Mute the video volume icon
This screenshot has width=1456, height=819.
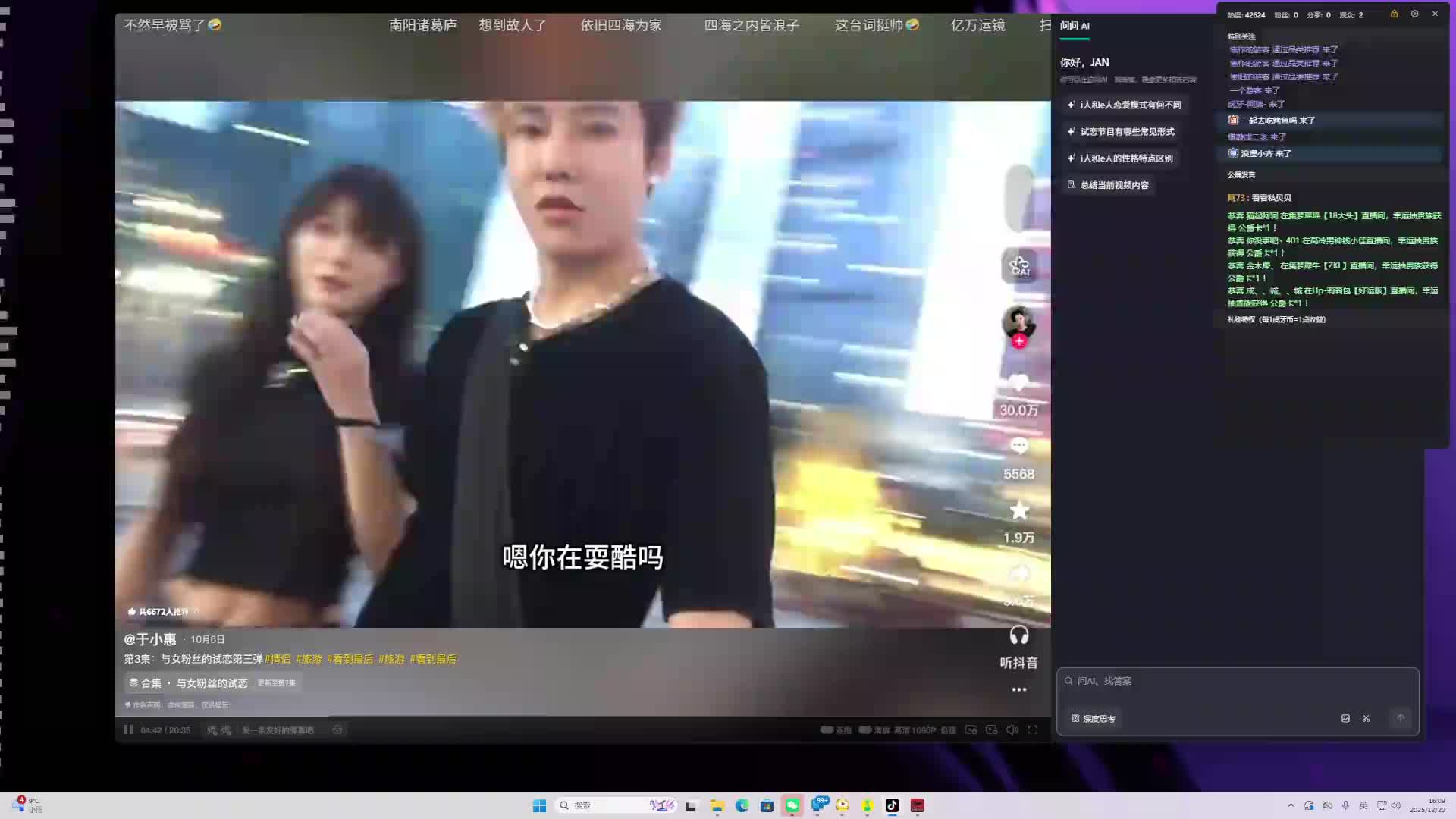(x=1012, y=730)
